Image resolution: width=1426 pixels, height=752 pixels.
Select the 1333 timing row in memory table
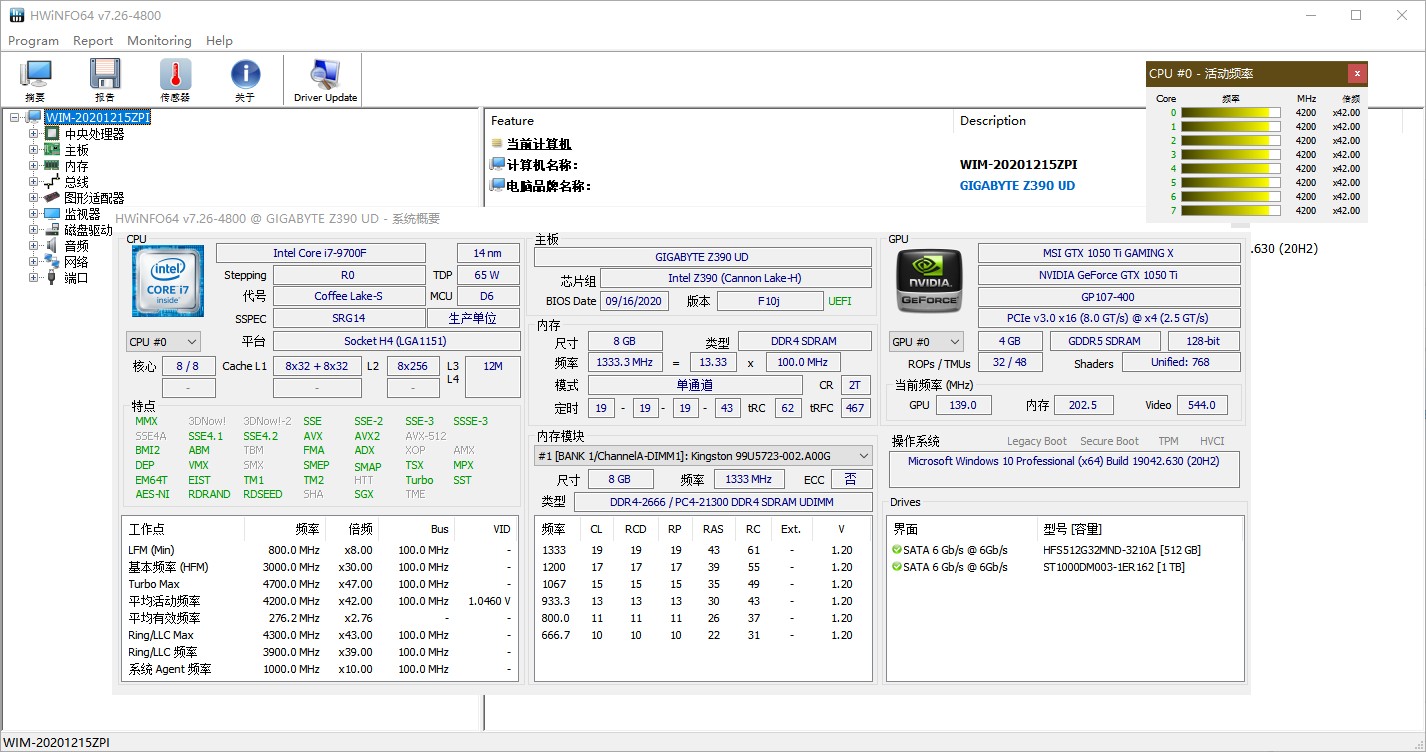coord(703,550)
